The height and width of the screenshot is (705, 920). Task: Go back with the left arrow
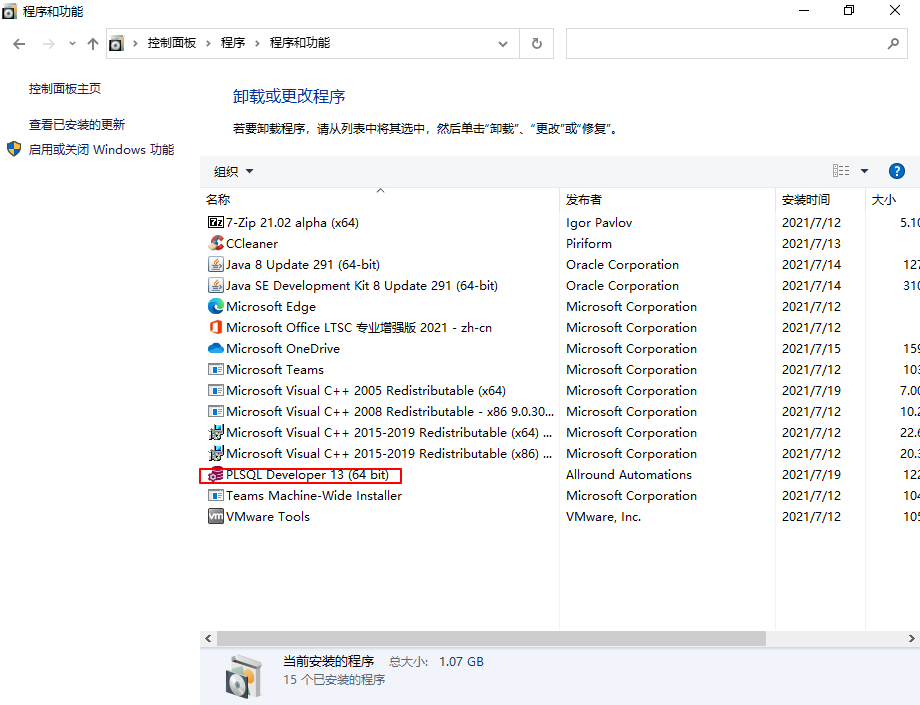pos(19,44)
